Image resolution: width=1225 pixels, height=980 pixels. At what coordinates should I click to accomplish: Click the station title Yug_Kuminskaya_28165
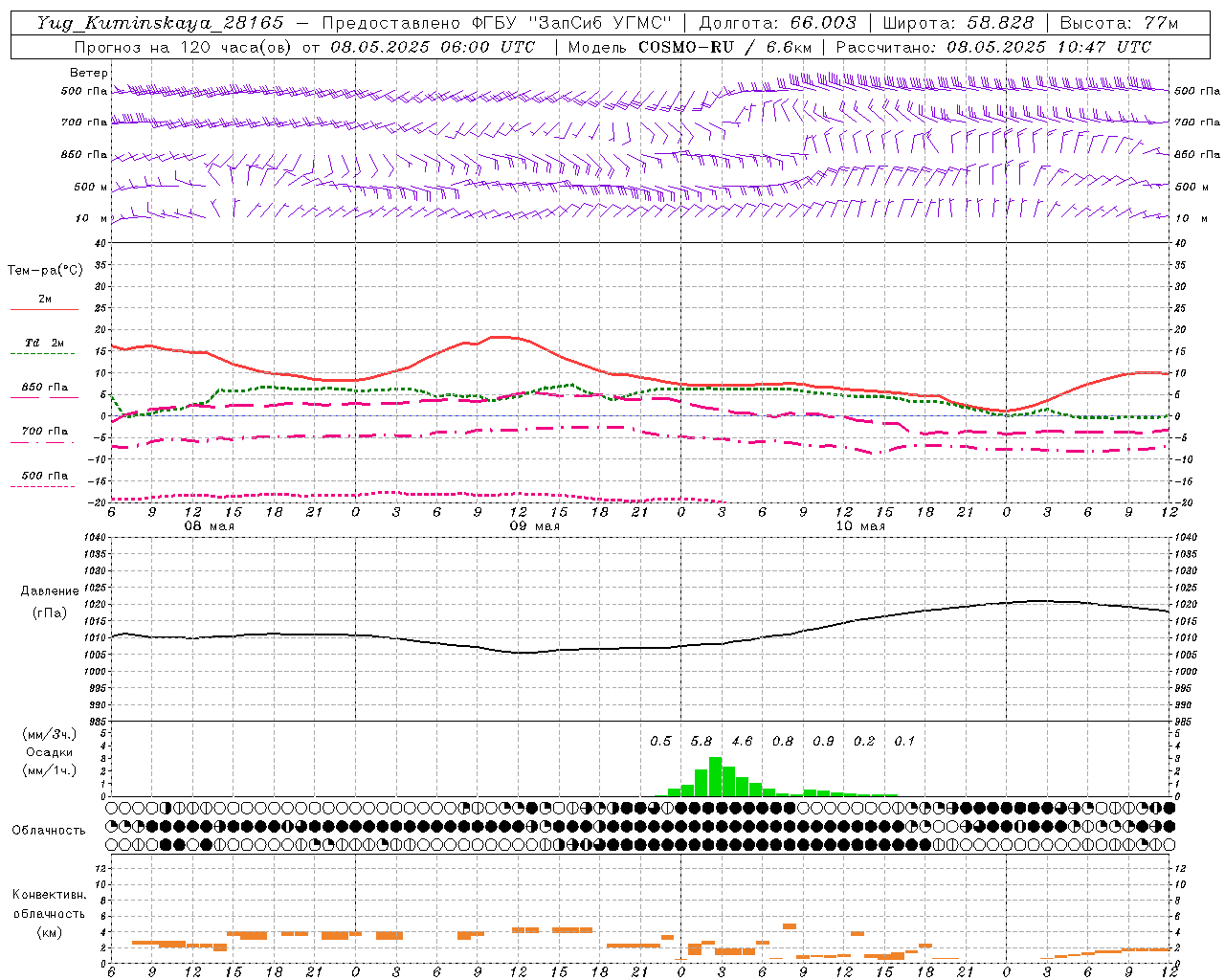coord(161,23)
